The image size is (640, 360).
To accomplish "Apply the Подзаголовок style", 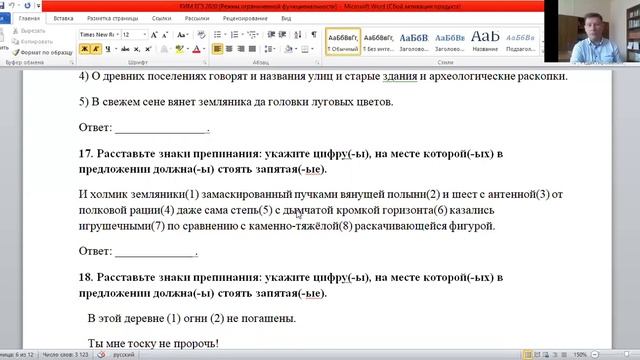I will click(520, 42).
